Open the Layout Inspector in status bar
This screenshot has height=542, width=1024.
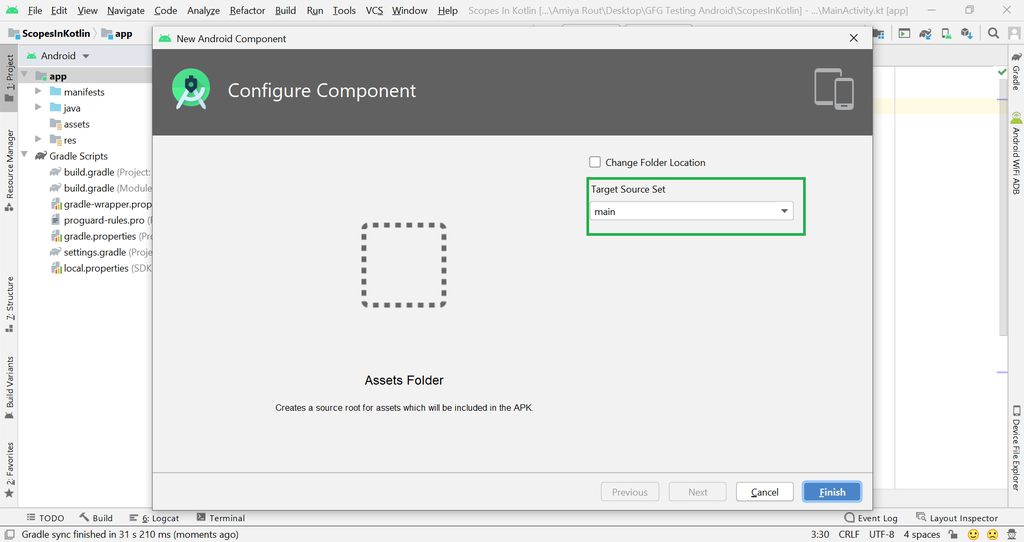click(x=957, y=518)
